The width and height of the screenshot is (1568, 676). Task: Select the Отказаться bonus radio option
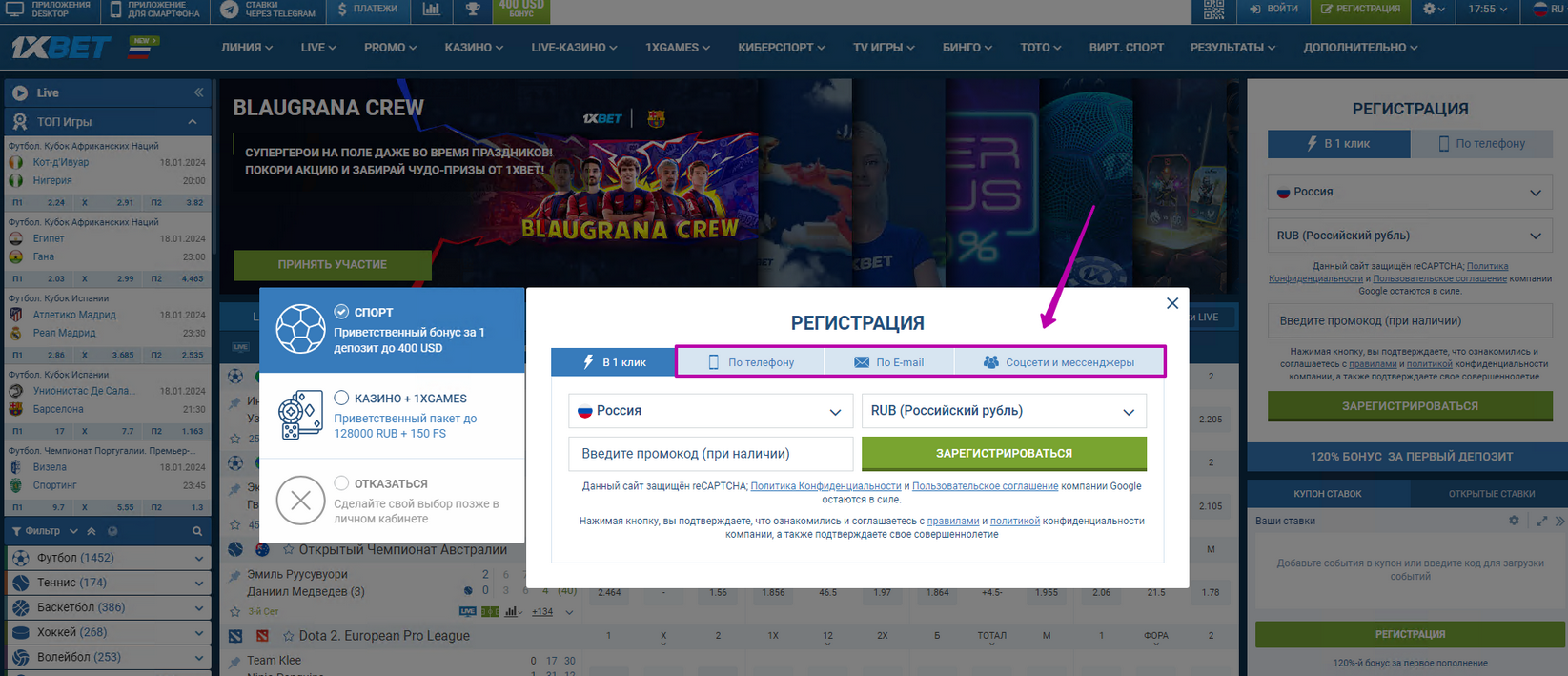(x=341, y=483)
